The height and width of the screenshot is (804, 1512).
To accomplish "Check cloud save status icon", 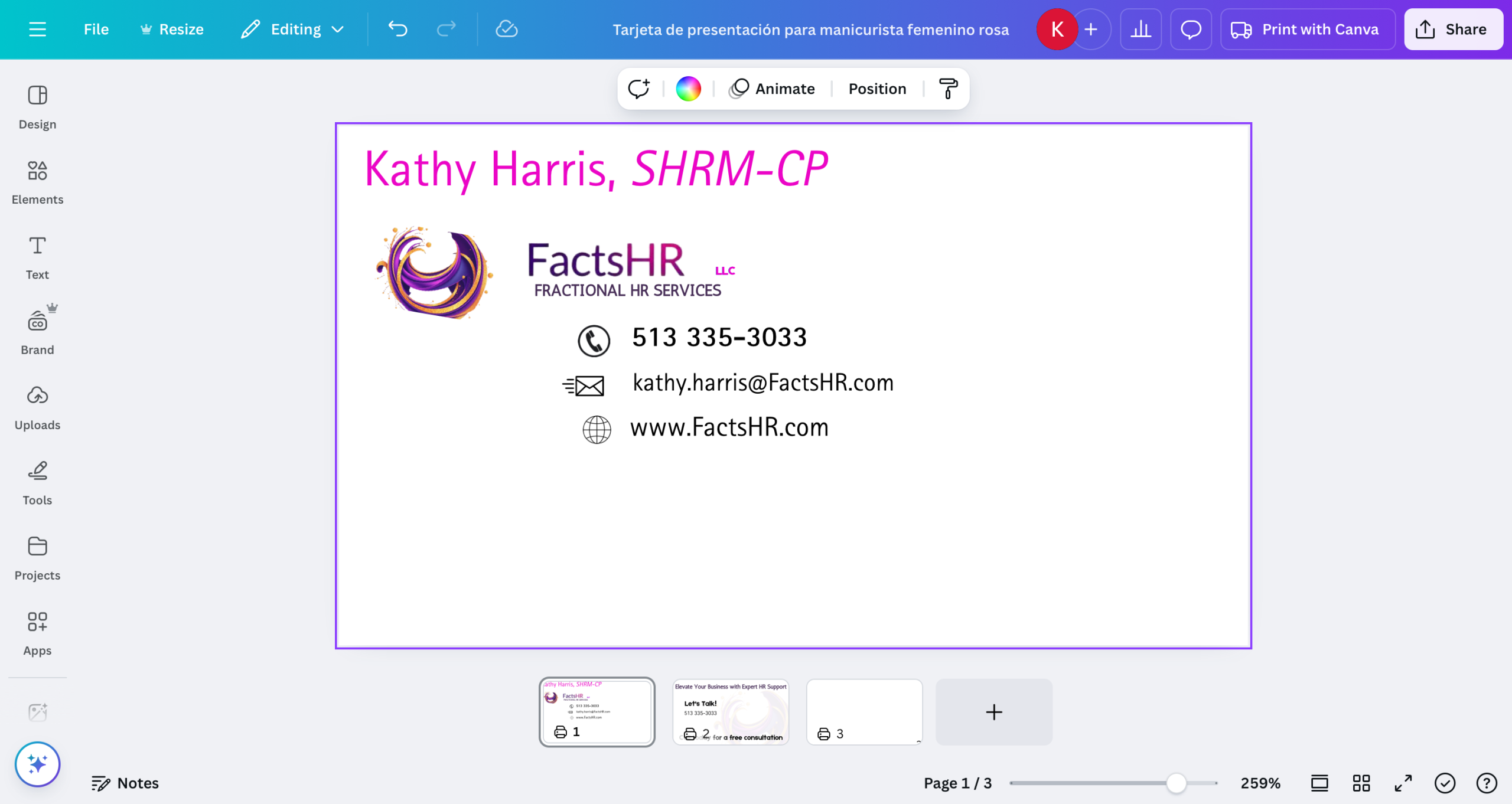I will [506, 30].
